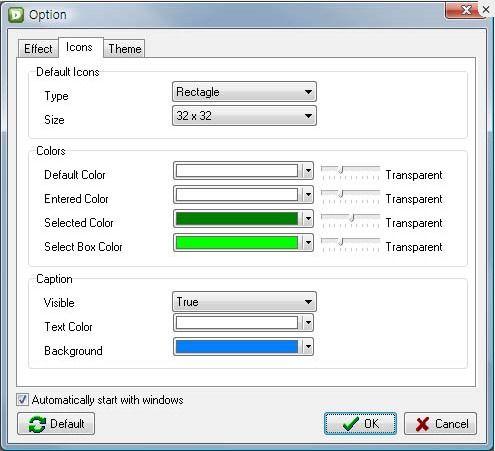Click the red X icon on Cancel
The height and width of the screenshot is (451, 495).
click(422, 424)
